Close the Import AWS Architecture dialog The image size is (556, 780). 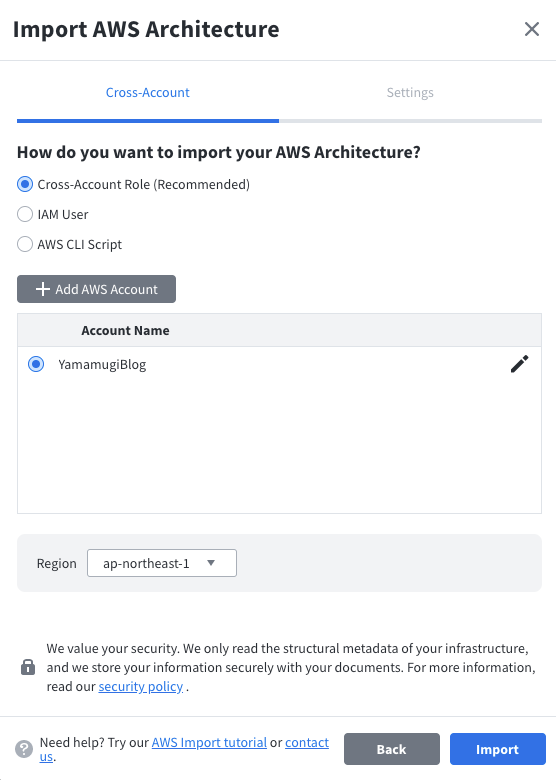click(532, 29)
